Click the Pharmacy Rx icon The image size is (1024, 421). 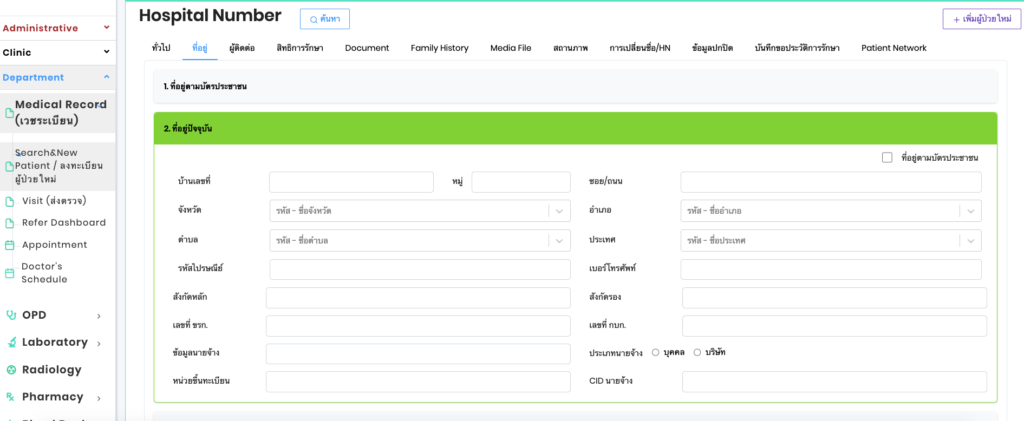[11, 397]
